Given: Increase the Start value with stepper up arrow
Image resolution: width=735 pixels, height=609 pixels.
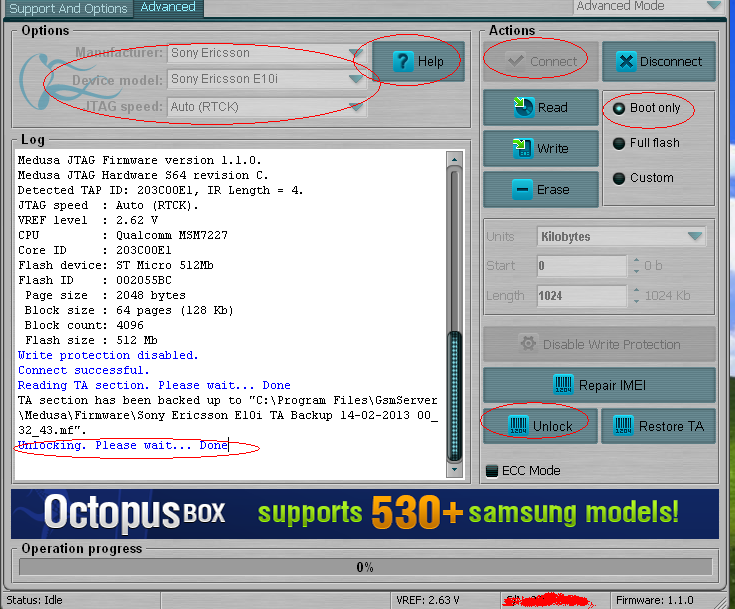Looking at the screenshot, I should point(636,261).
